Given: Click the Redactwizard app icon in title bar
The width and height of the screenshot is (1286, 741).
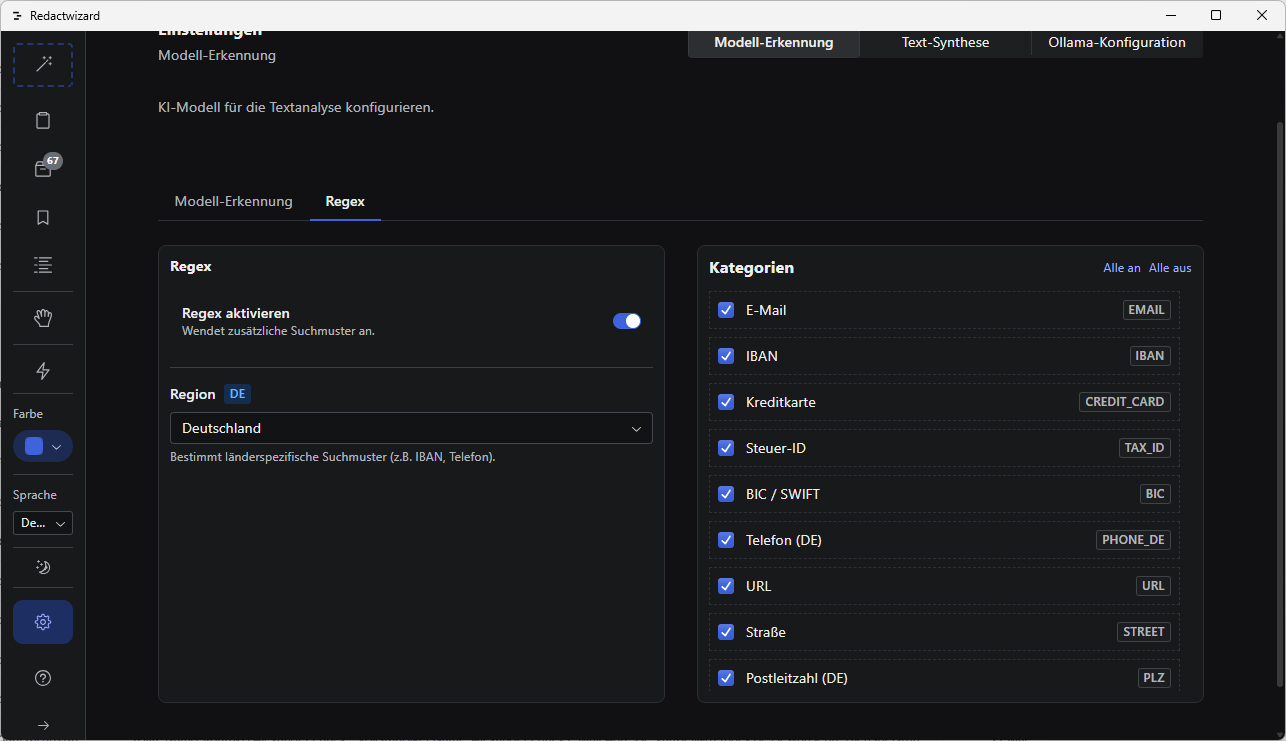Looking at the screenshot, I should point(17,16).
